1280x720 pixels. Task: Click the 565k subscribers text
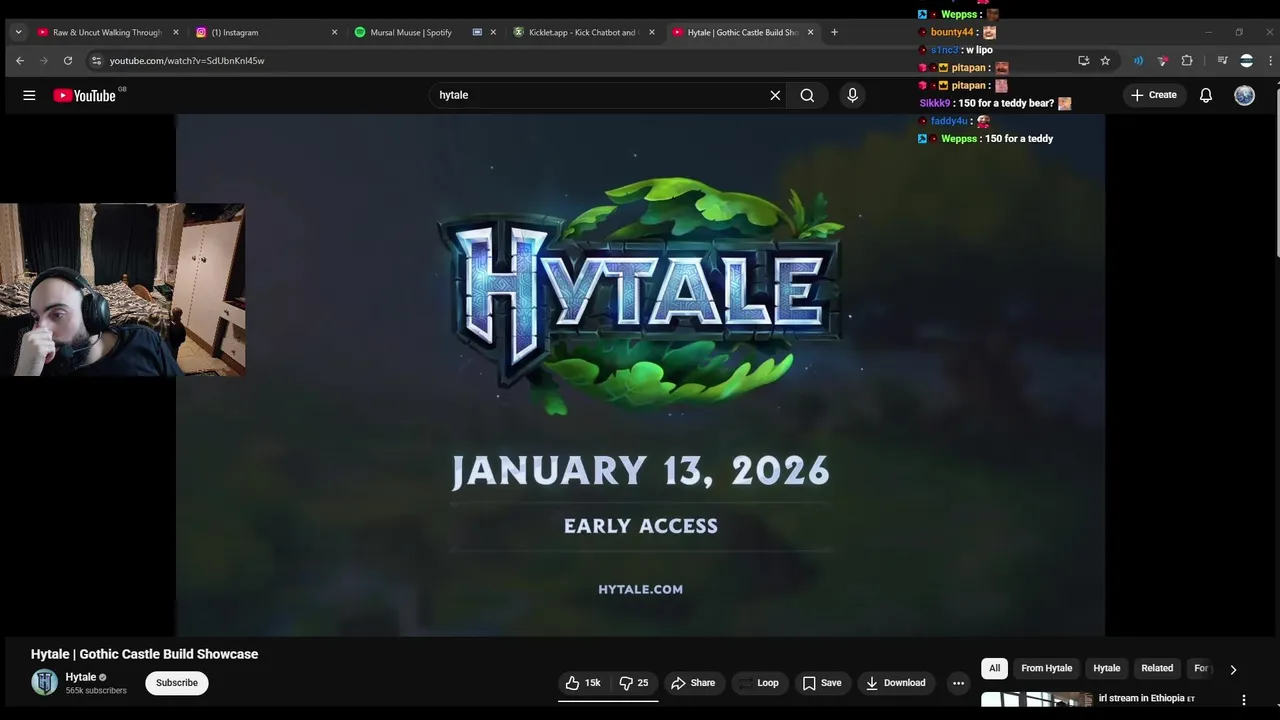click(96, 691)
